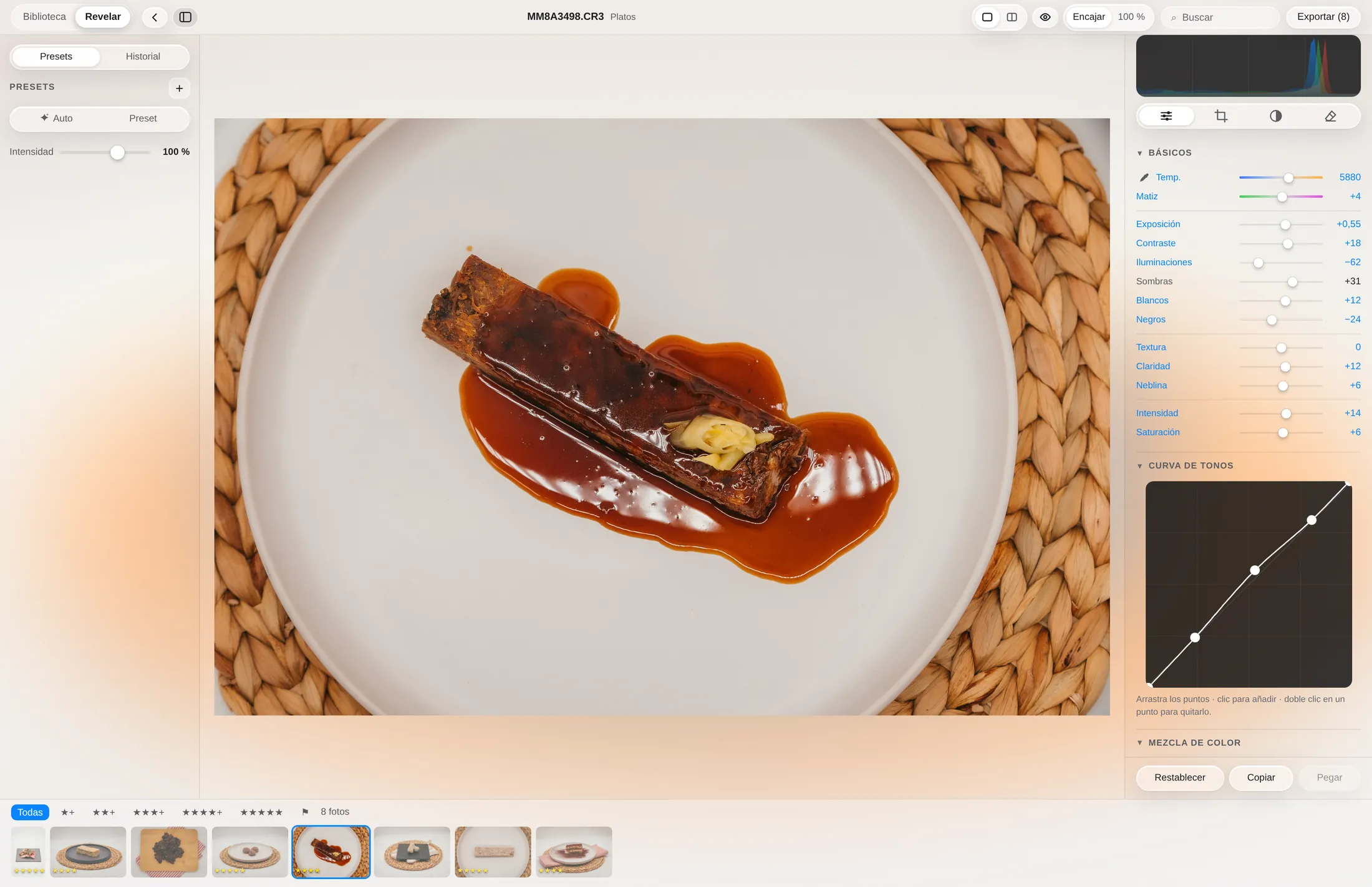
Task: Pick white balance with eyedropper icon
Action: pyautogui.click(x=1144, y=178)
